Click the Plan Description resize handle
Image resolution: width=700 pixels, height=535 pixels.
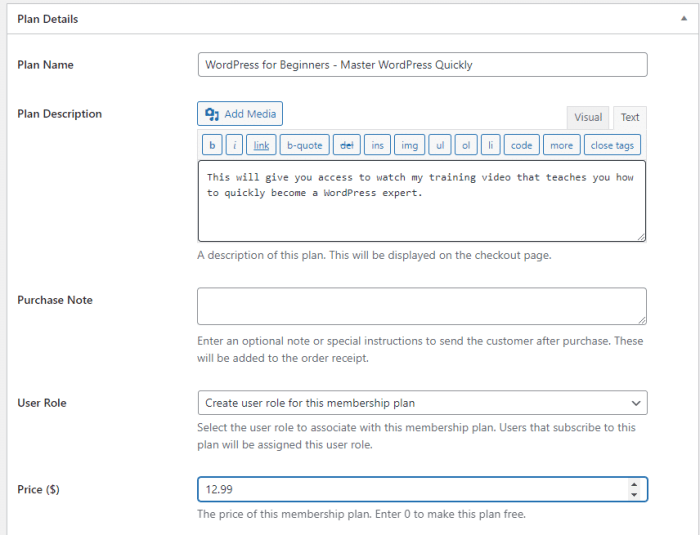click(x=641, y=237)
